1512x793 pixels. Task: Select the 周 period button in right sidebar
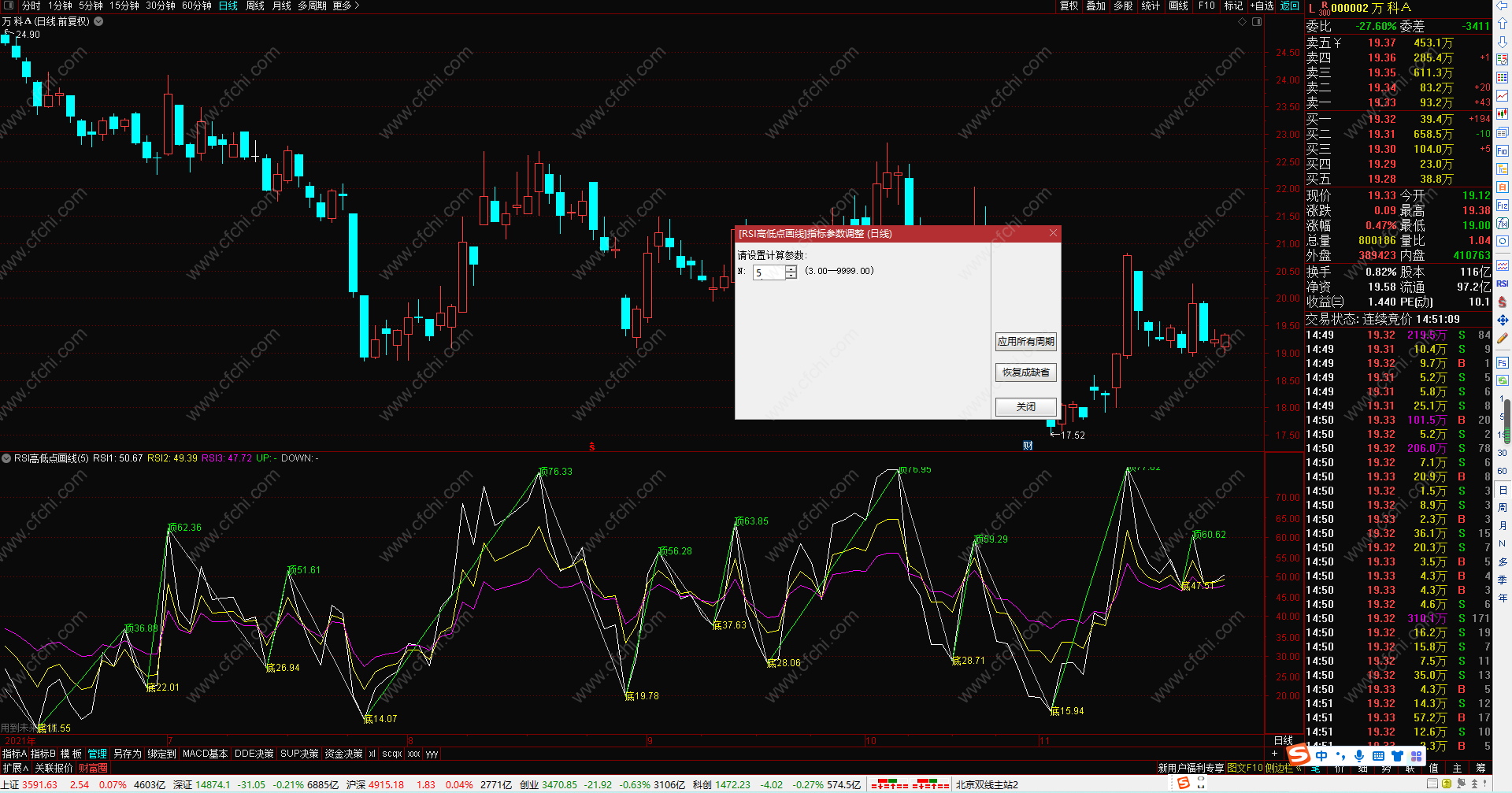click(x=1503, y=507)
